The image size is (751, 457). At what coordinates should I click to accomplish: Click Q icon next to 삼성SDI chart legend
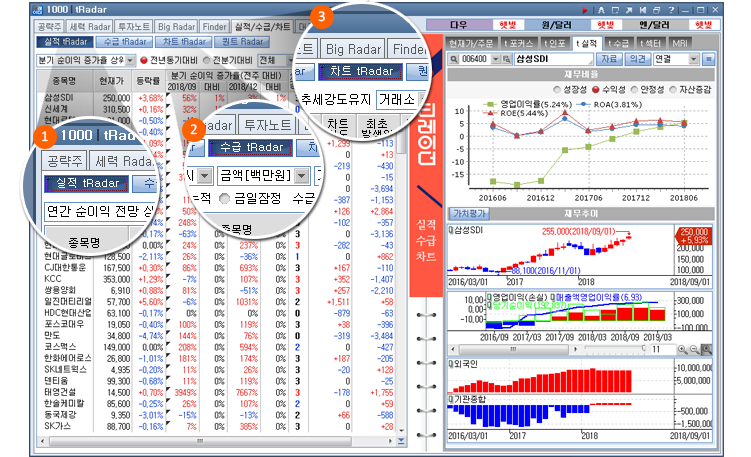pos(451,230)
